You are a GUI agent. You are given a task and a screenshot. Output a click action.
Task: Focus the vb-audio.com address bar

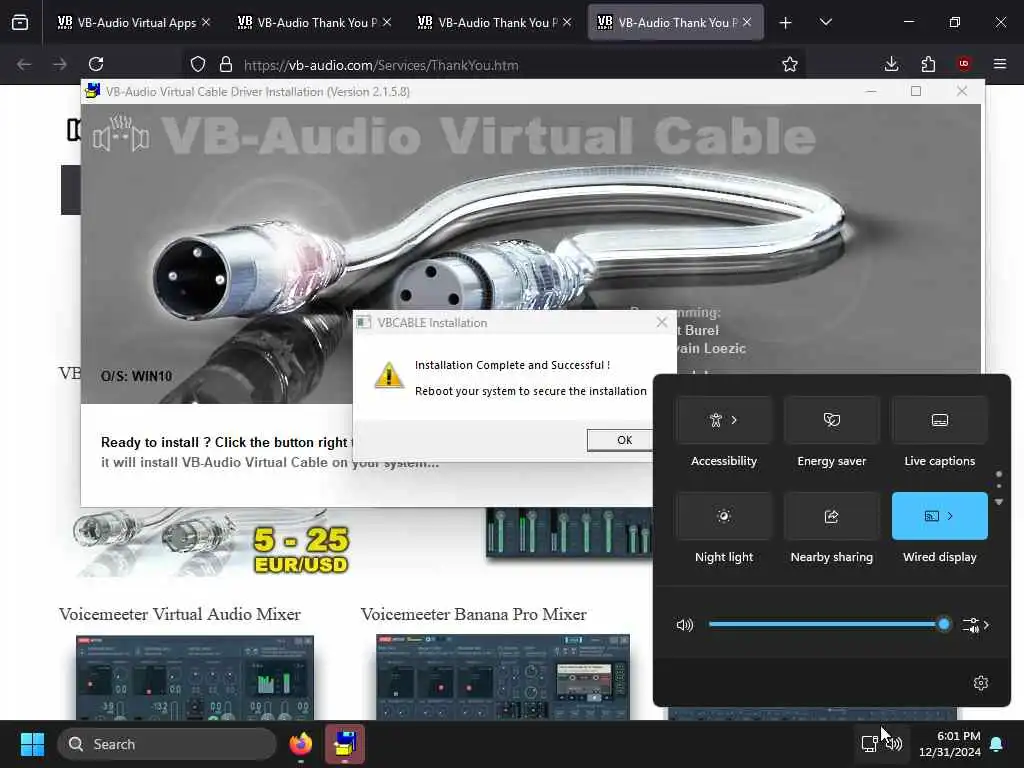pyautogui.click(x=493, y=65)
